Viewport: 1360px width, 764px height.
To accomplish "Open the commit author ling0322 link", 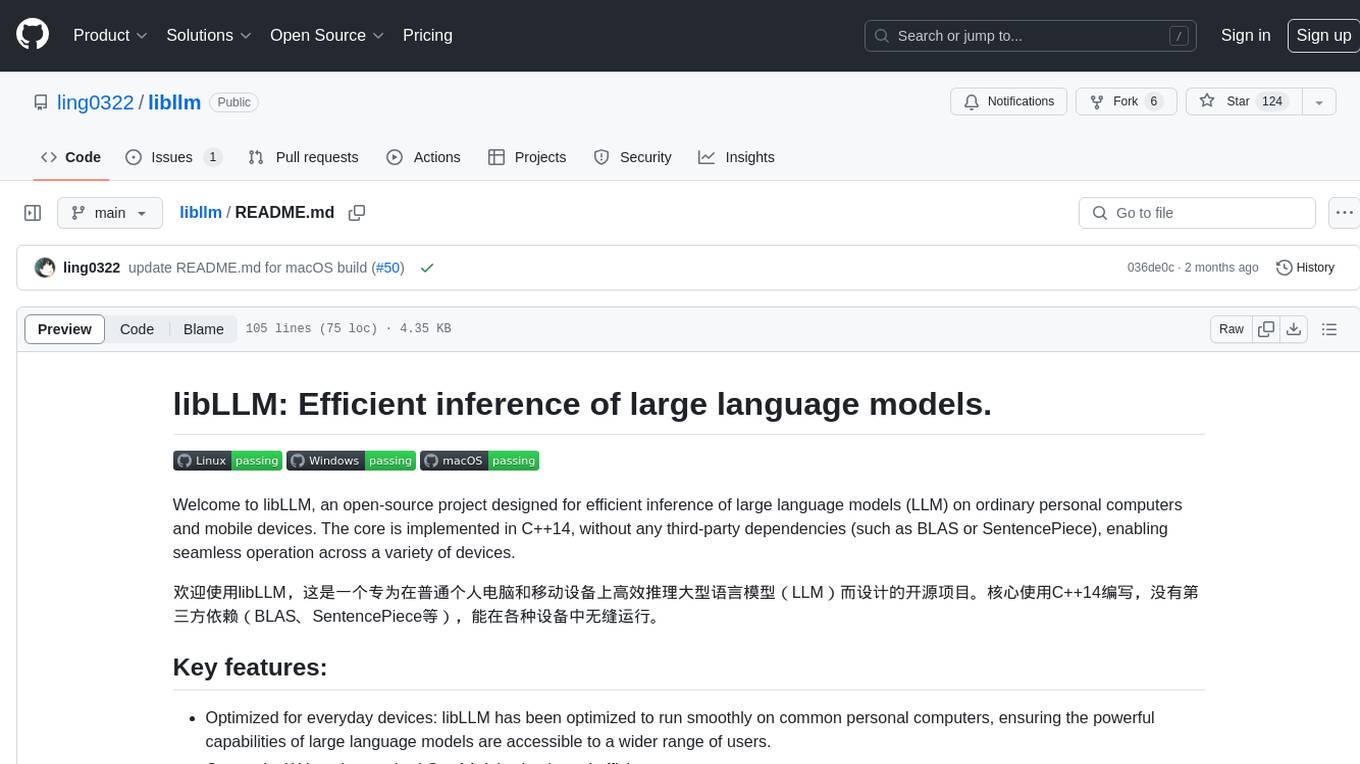I will (x=91, y=268).
